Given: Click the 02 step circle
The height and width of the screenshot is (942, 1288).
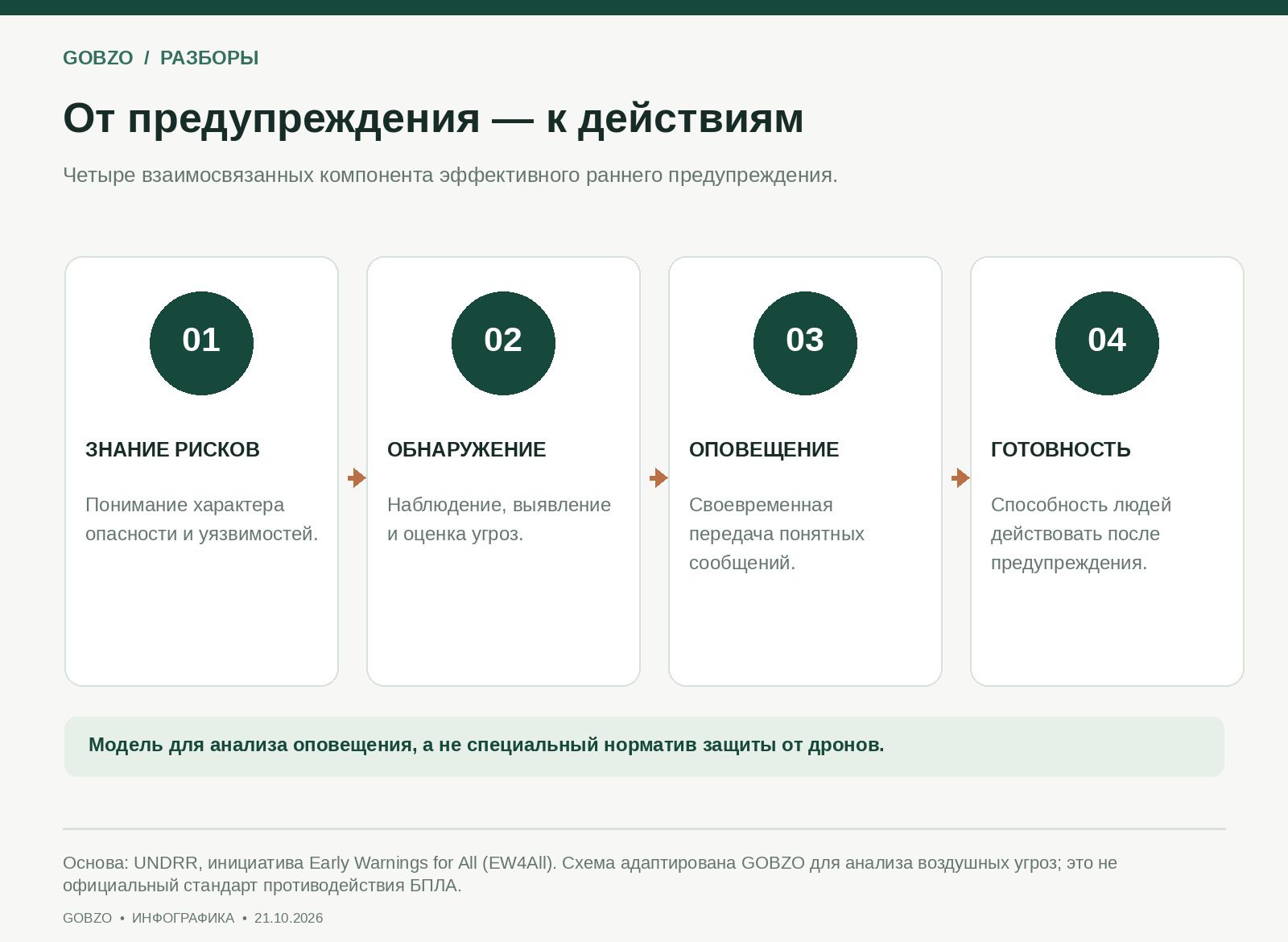Looking at the screenshot, I should click(503, 343).
